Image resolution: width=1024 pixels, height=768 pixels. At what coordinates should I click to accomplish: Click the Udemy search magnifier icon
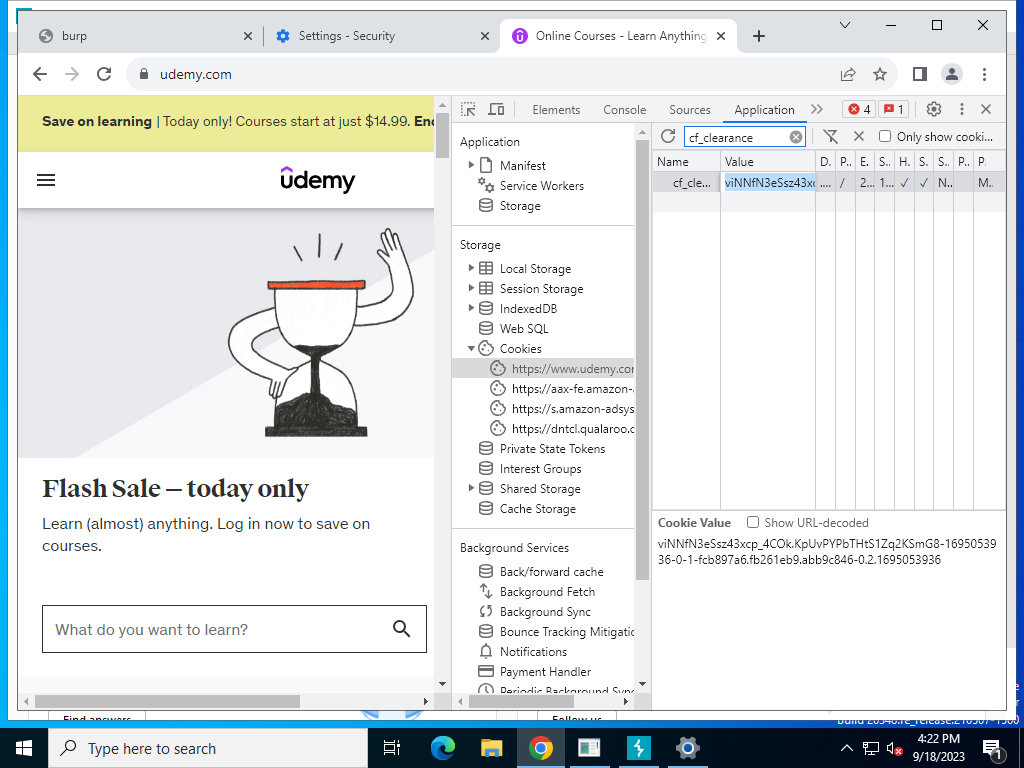[401, 629]
